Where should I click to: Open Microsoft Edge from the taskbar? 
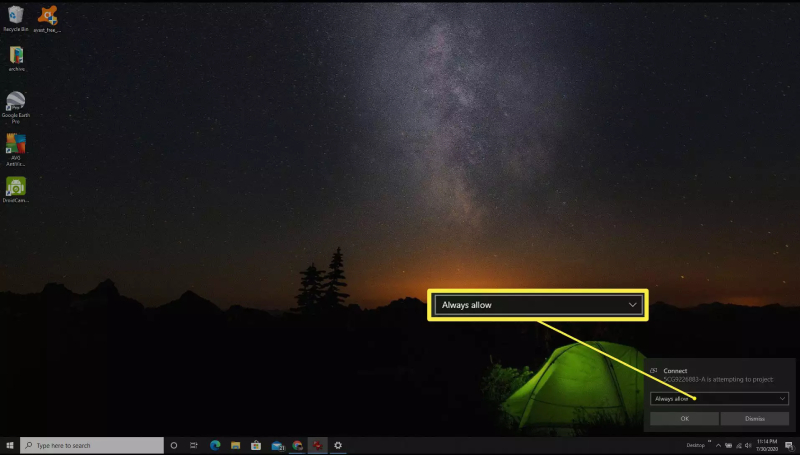pyautogui.click(x=215, y=445)
